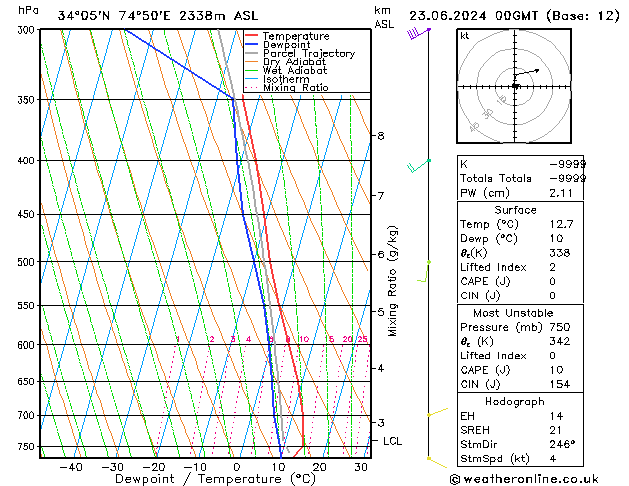Click the Most Unstable CIN value 154
Image resolution: width=629 pixels, height=486 pixels.
[x=560, y=384]
